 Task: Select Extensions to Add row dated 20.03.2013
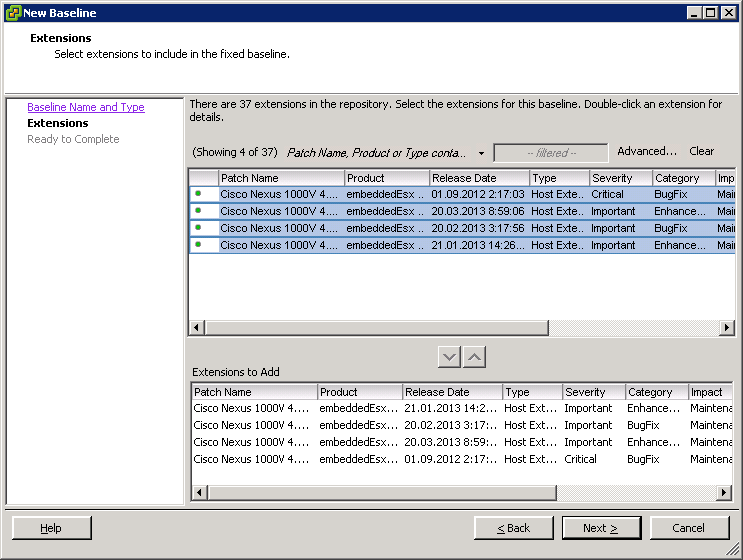pos(462,442)
